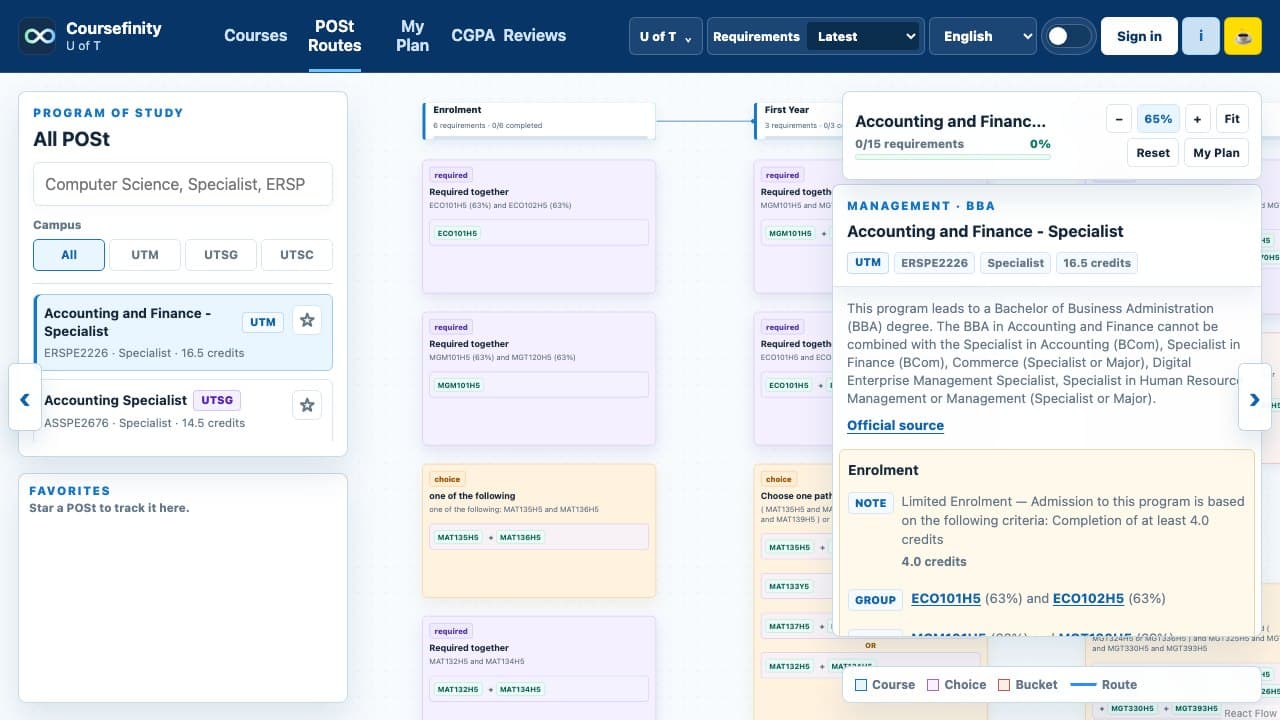Click the Choice legend swatch
The height and width of the screenshot is (720, 1280).
point(933,685)
